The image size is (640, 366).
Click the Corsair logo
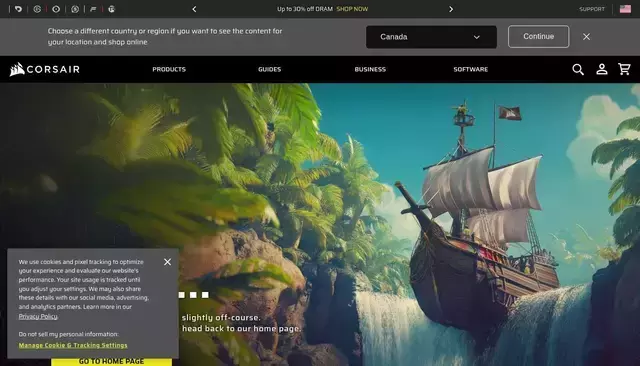pyautogui.click(x=44, y=69)
